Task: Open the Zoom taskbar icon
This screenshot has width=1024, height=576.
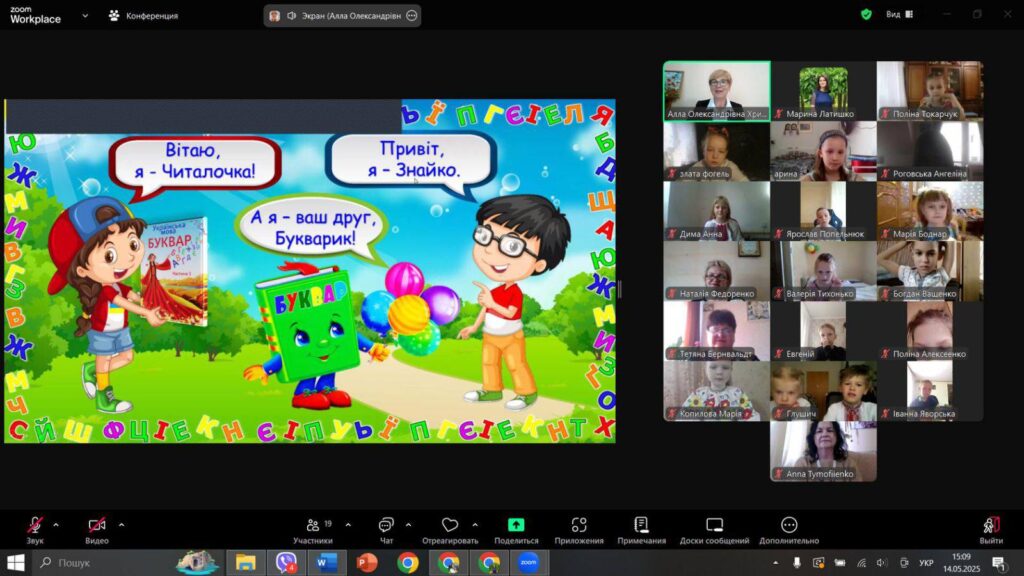Action: (x=528, y=562)
